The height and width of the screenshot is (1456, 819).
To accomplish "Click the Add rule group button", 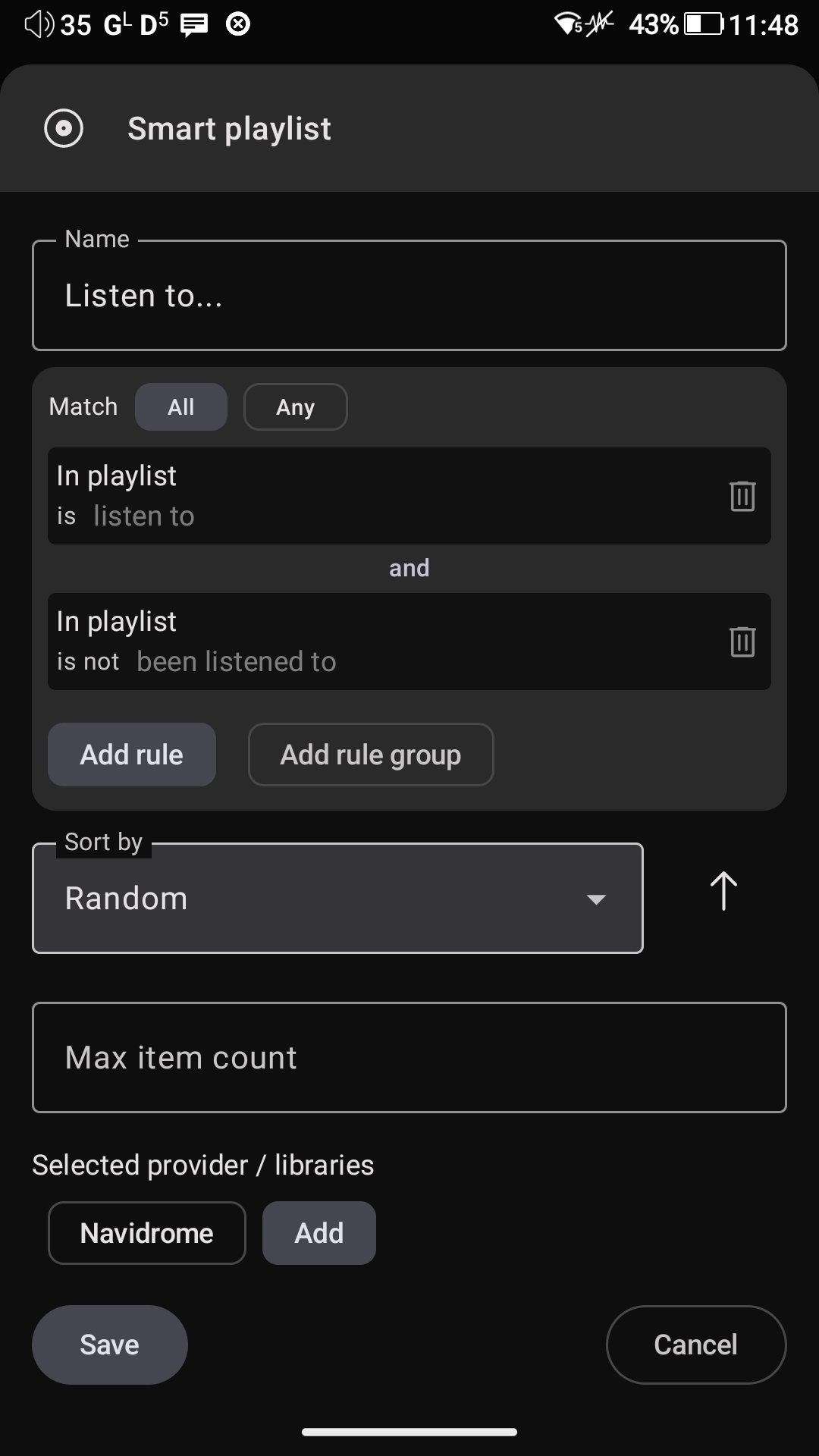I will pos(371,755).
